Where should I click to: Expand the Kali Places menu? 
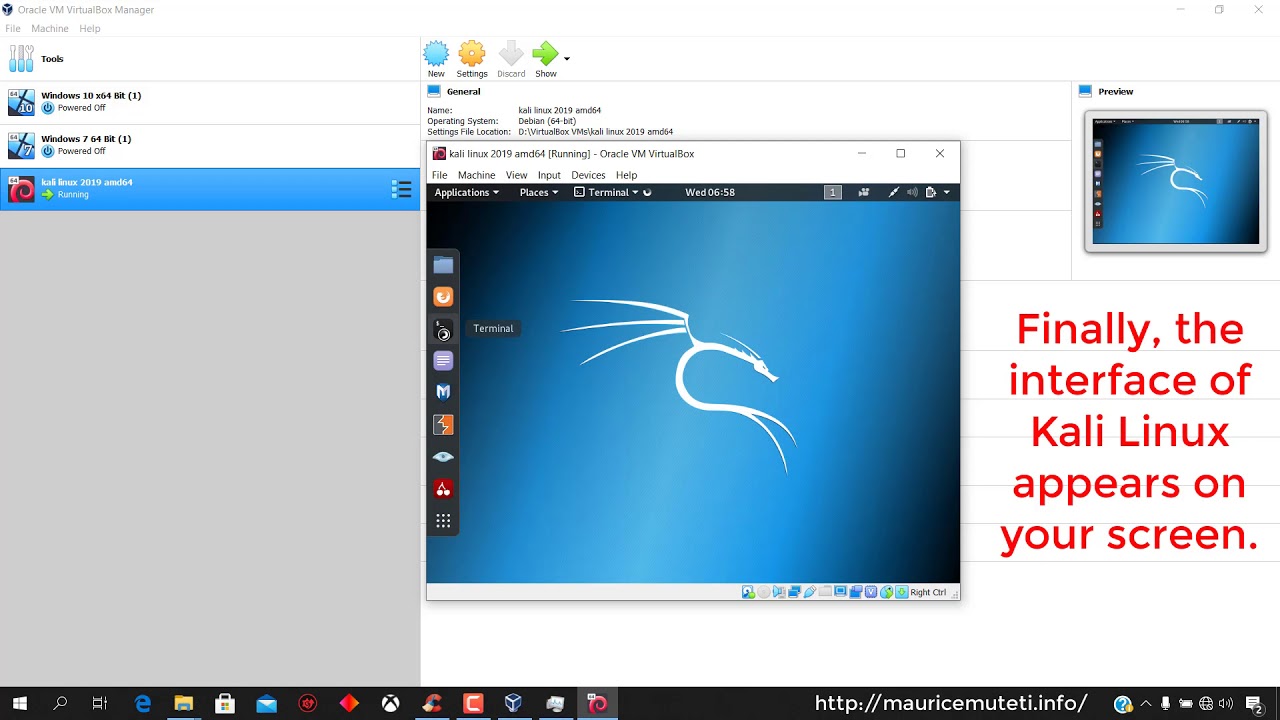pyautogui.click(x=538, y=192)
